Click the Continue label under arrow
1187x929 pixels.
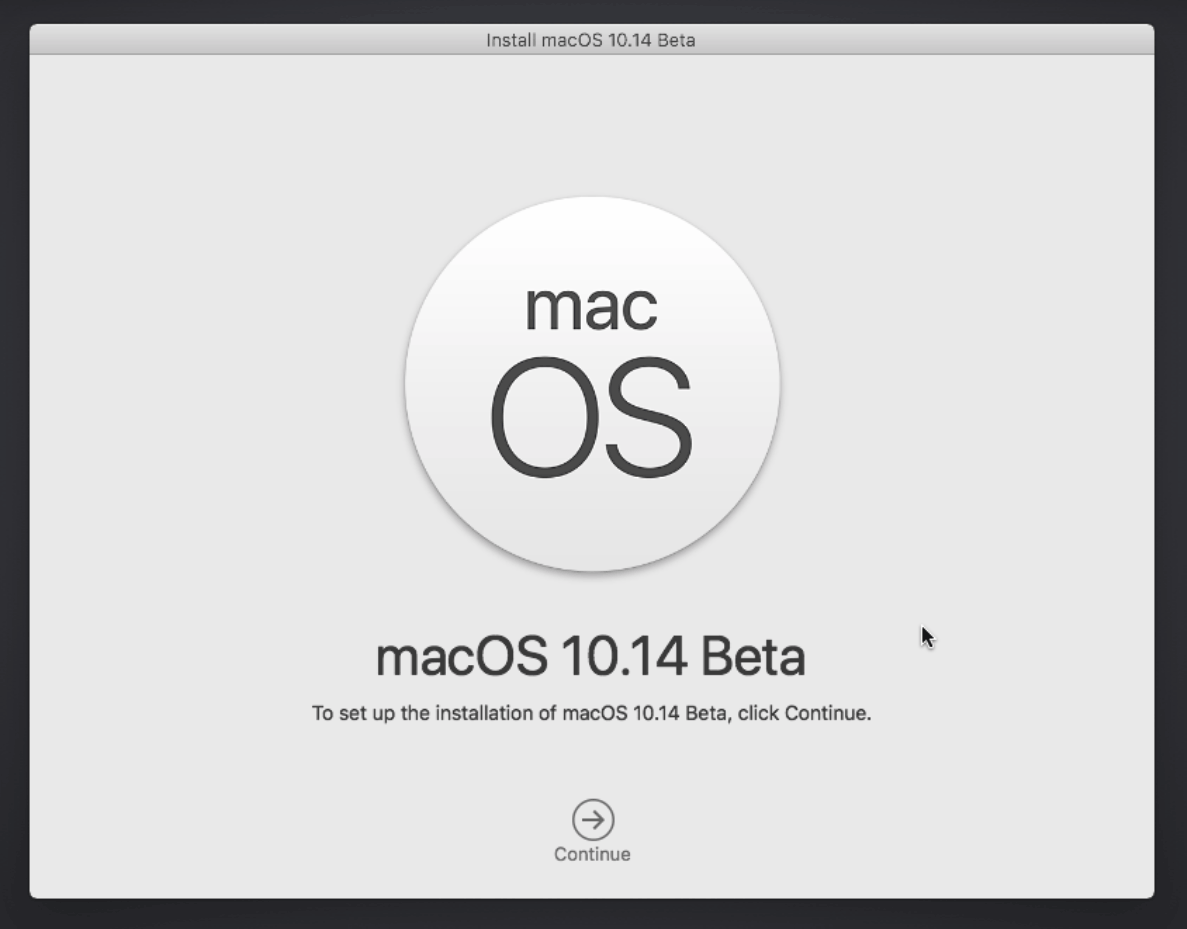pos(592,854)
